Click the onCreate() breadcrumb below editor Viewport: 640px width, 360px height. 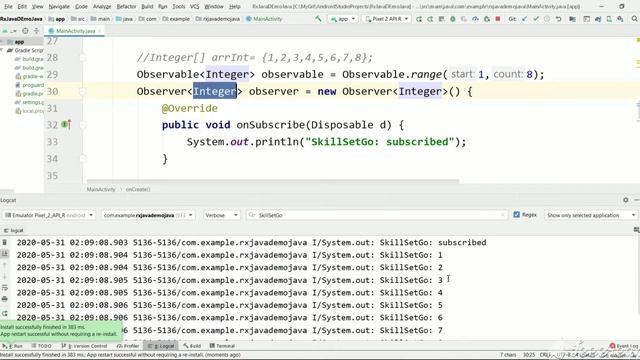(x=138, y=189)
